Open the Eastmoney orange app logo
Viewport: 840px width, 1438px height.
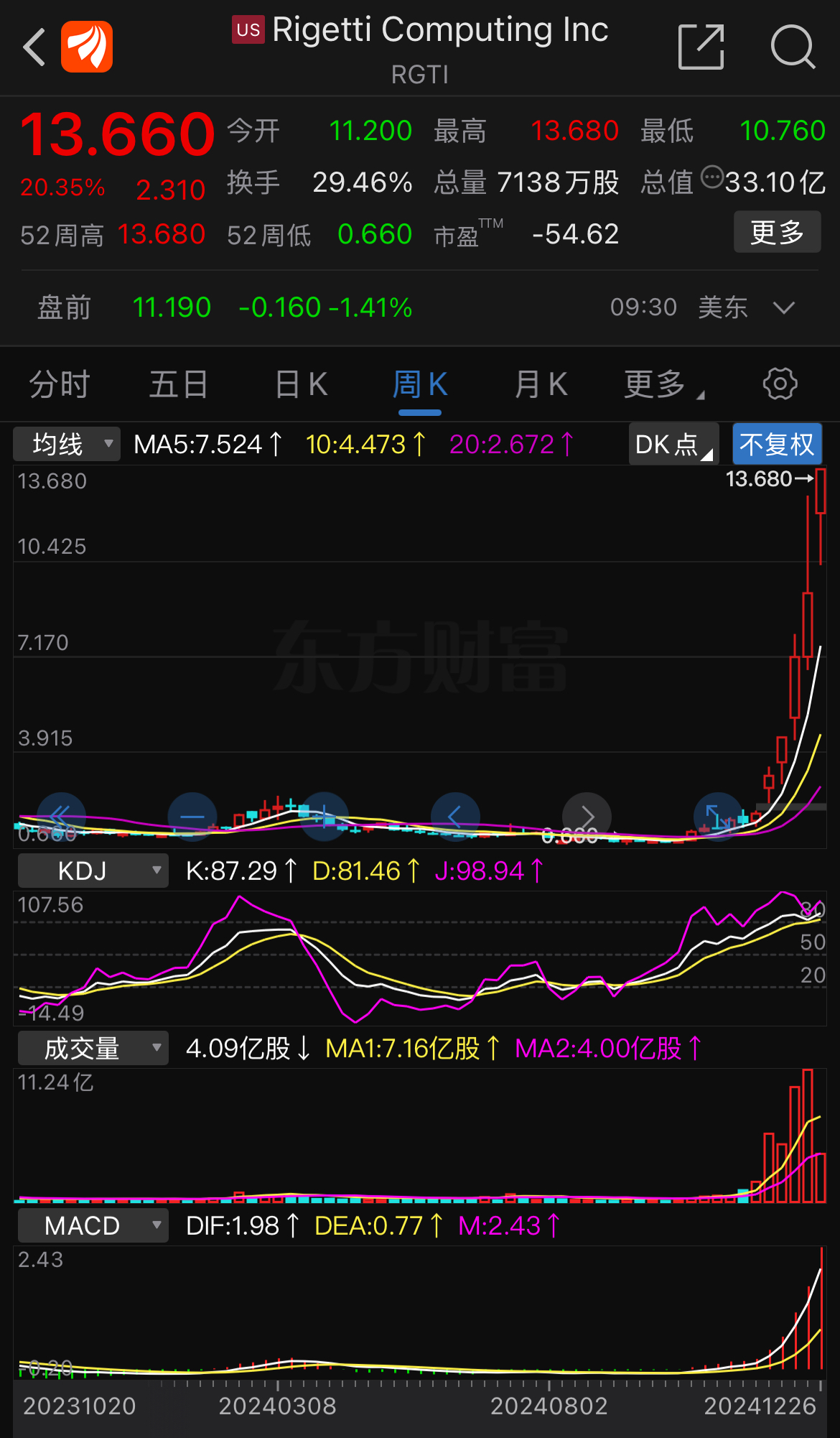click(87, 47)
